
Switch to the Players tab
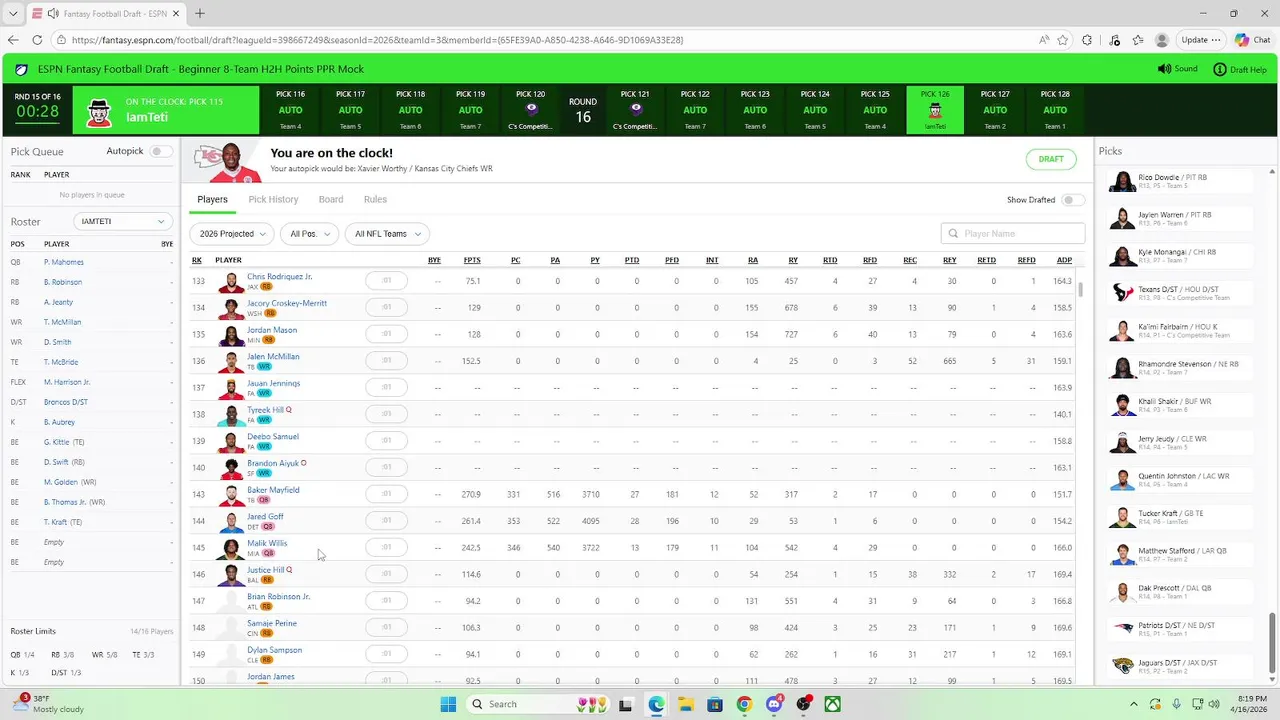212,199
